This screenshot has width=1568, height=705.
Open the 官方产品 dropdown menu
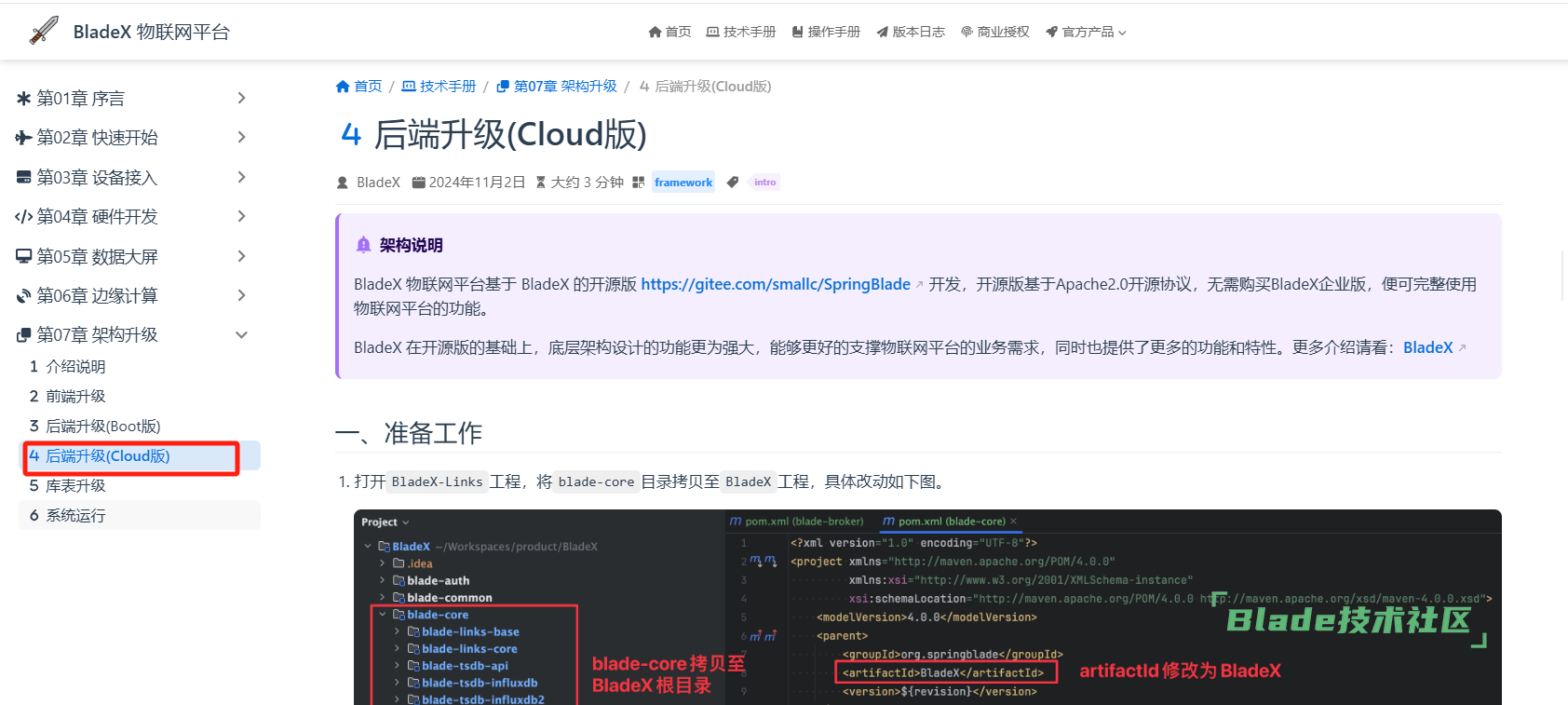(x=1086, y=32)
